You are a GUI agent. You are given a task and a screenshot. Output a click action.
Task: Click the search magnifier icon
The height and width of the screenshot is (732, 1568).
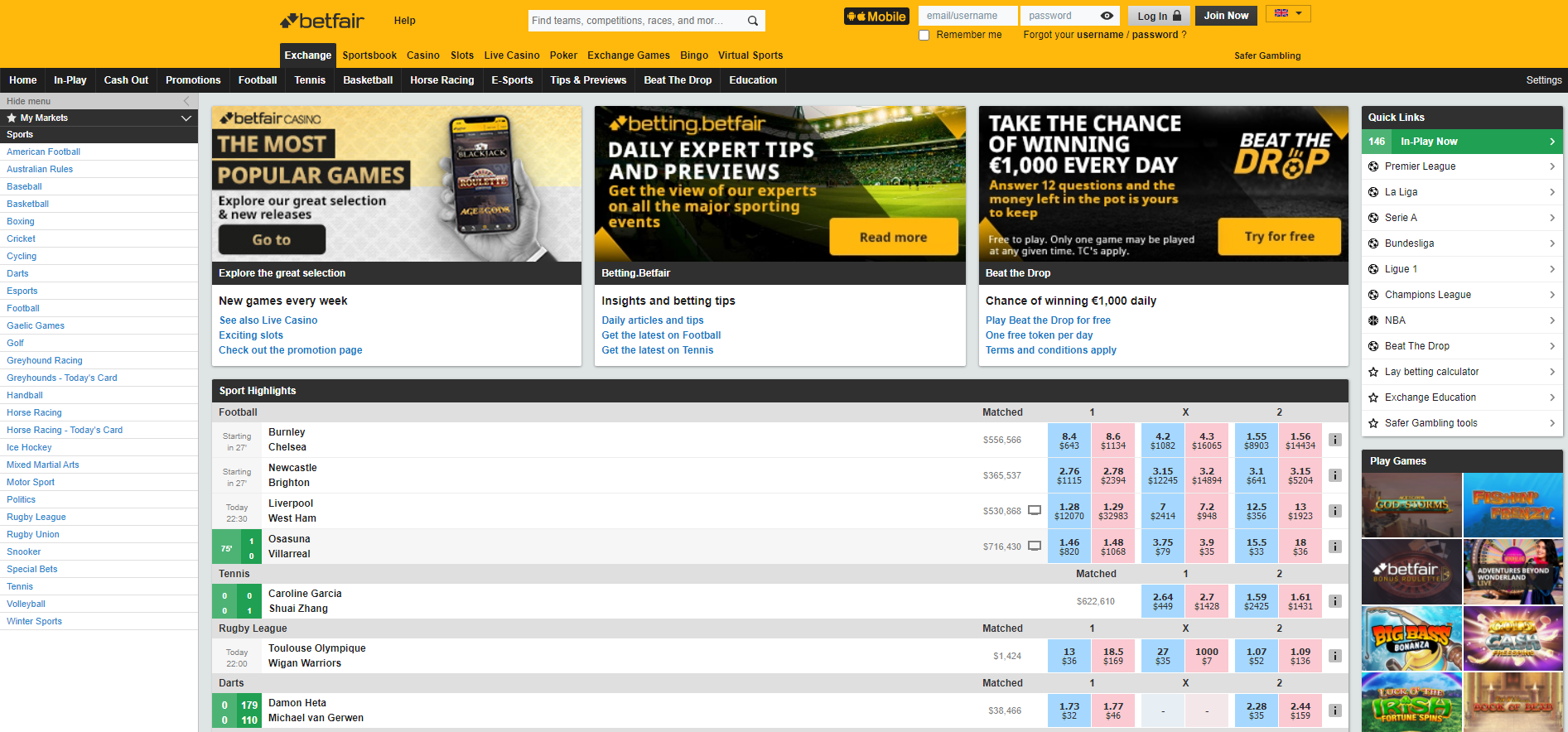tap(753, 21)
